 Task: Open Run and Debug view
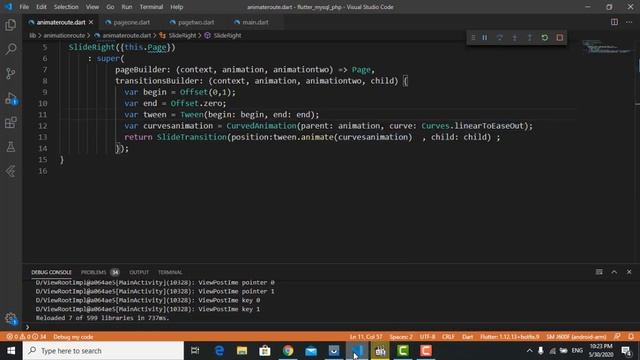11,98
